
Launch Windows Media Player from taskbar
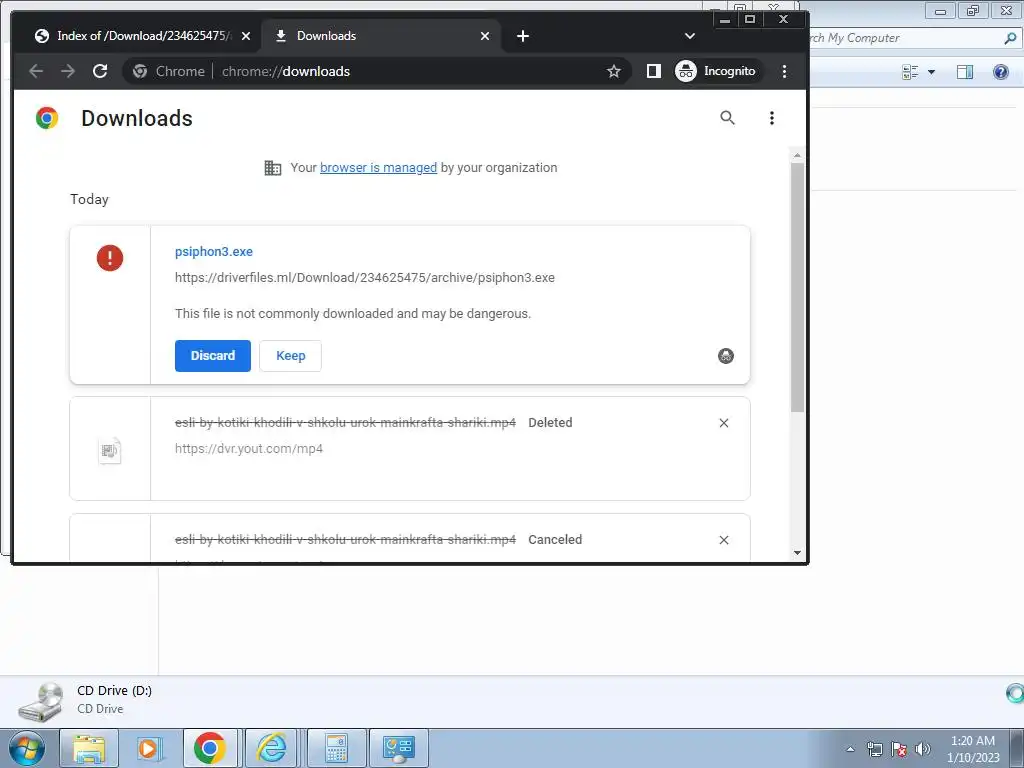coord(150,748)
